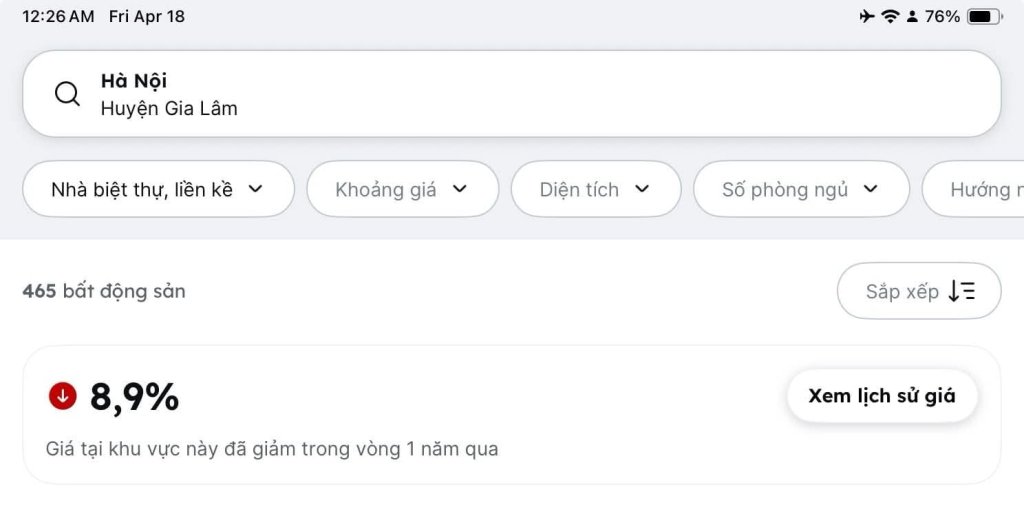This screenshot has height=514, width=1024.
Task: Tap the Wi-Fi icon in the status bar
Action: pyautogui.click(x=890, y=16)
